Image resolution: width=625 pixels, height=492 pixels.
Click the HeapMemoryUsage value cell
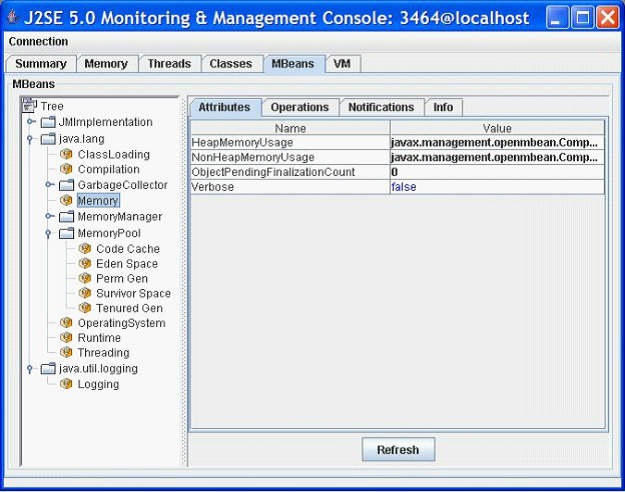pos(497,142)
